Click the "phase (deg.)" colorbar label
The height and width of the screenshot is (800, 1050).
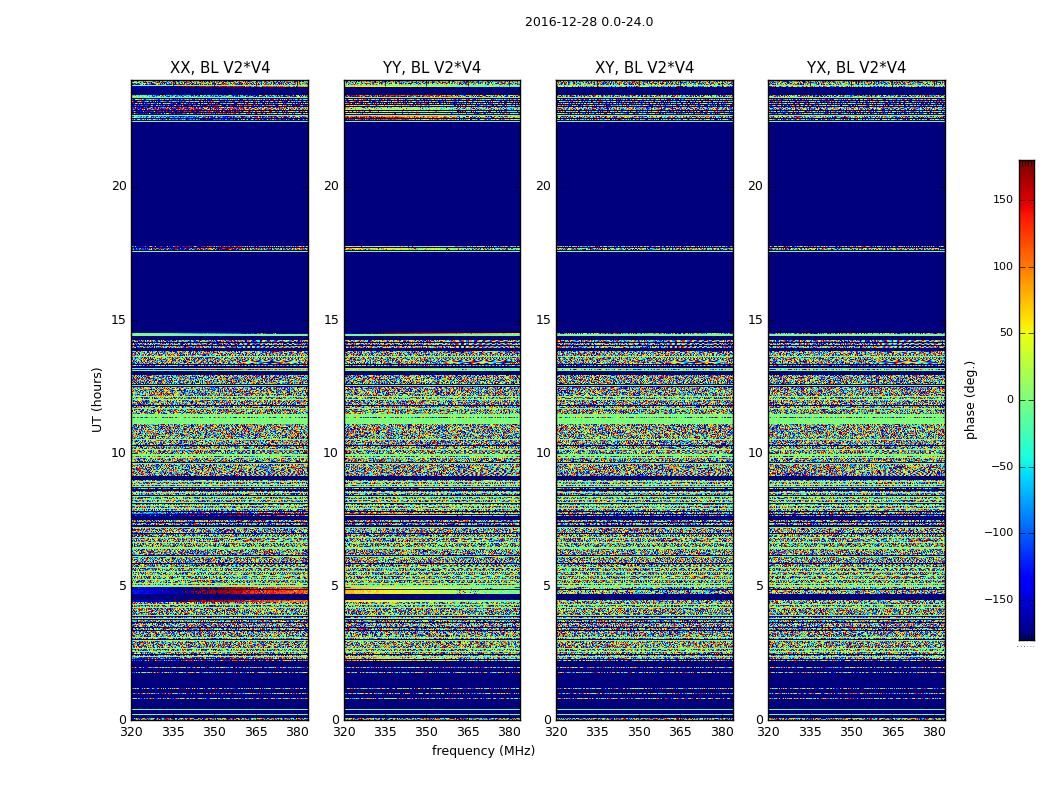pos(970,400)
